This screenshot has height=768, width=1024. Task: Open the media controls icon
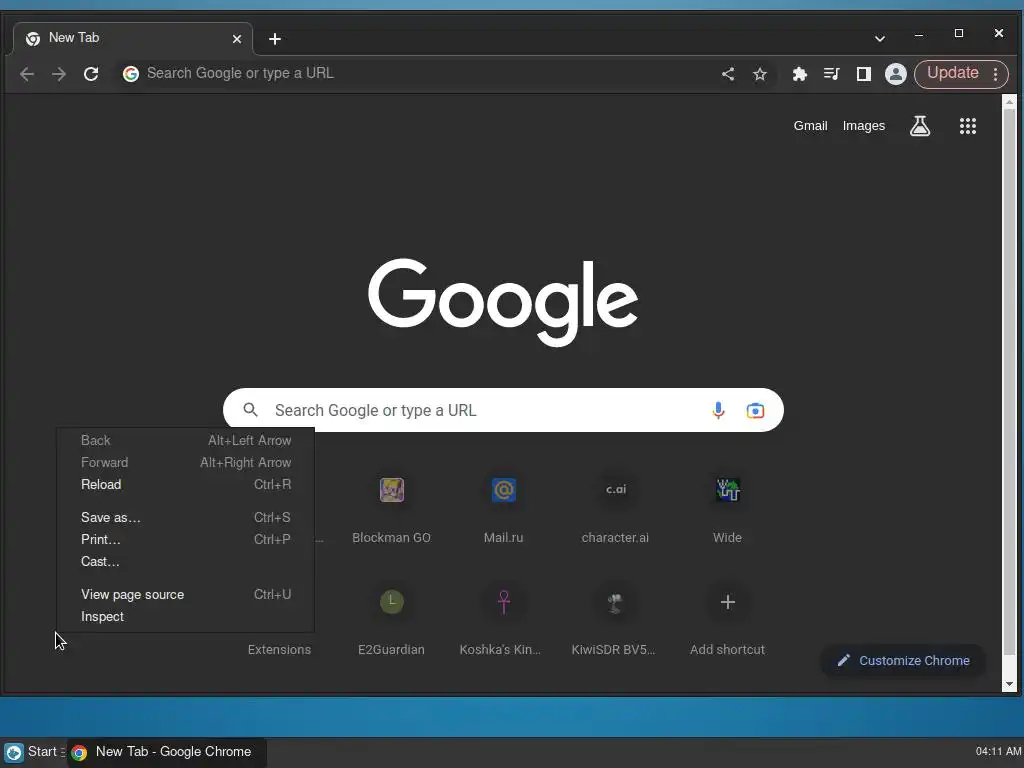pos(831,74)
